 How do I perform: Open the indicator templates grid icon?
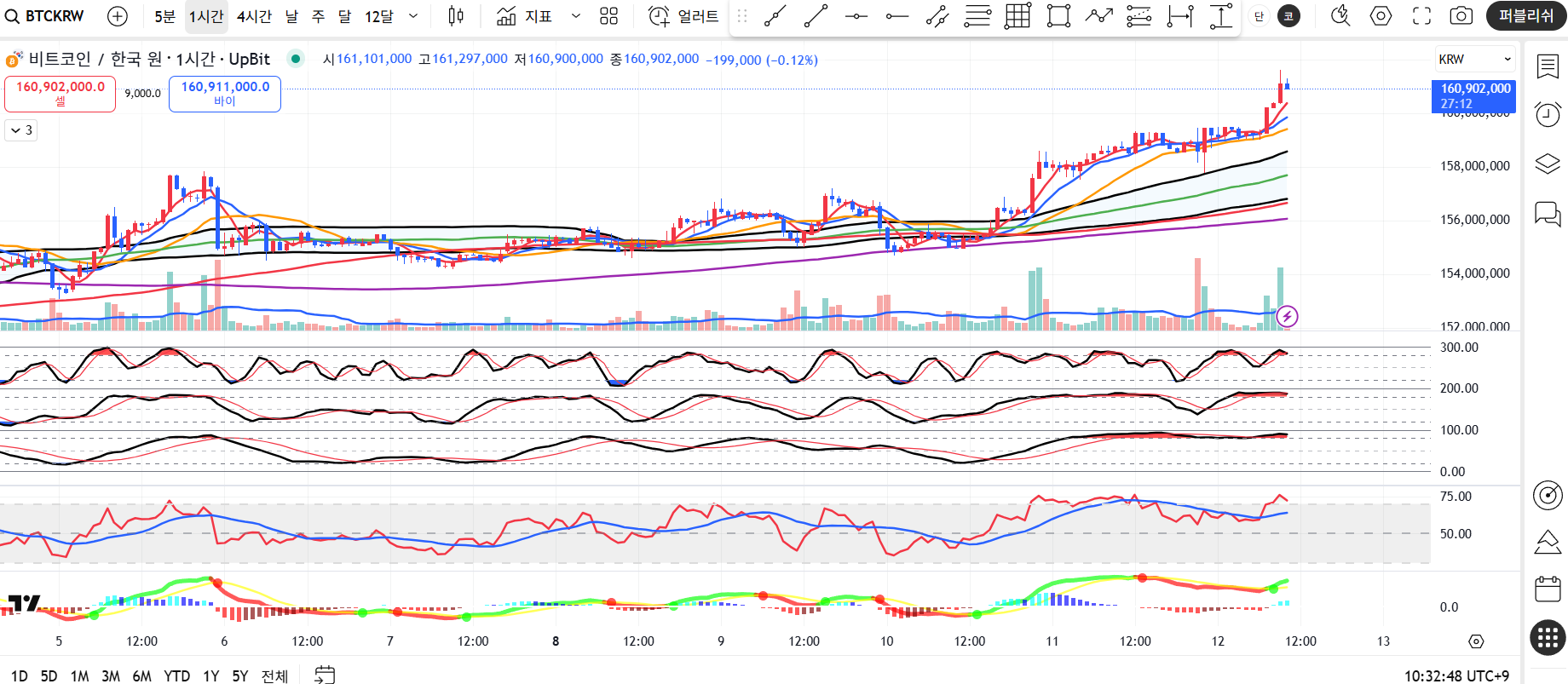click(608, 16)
